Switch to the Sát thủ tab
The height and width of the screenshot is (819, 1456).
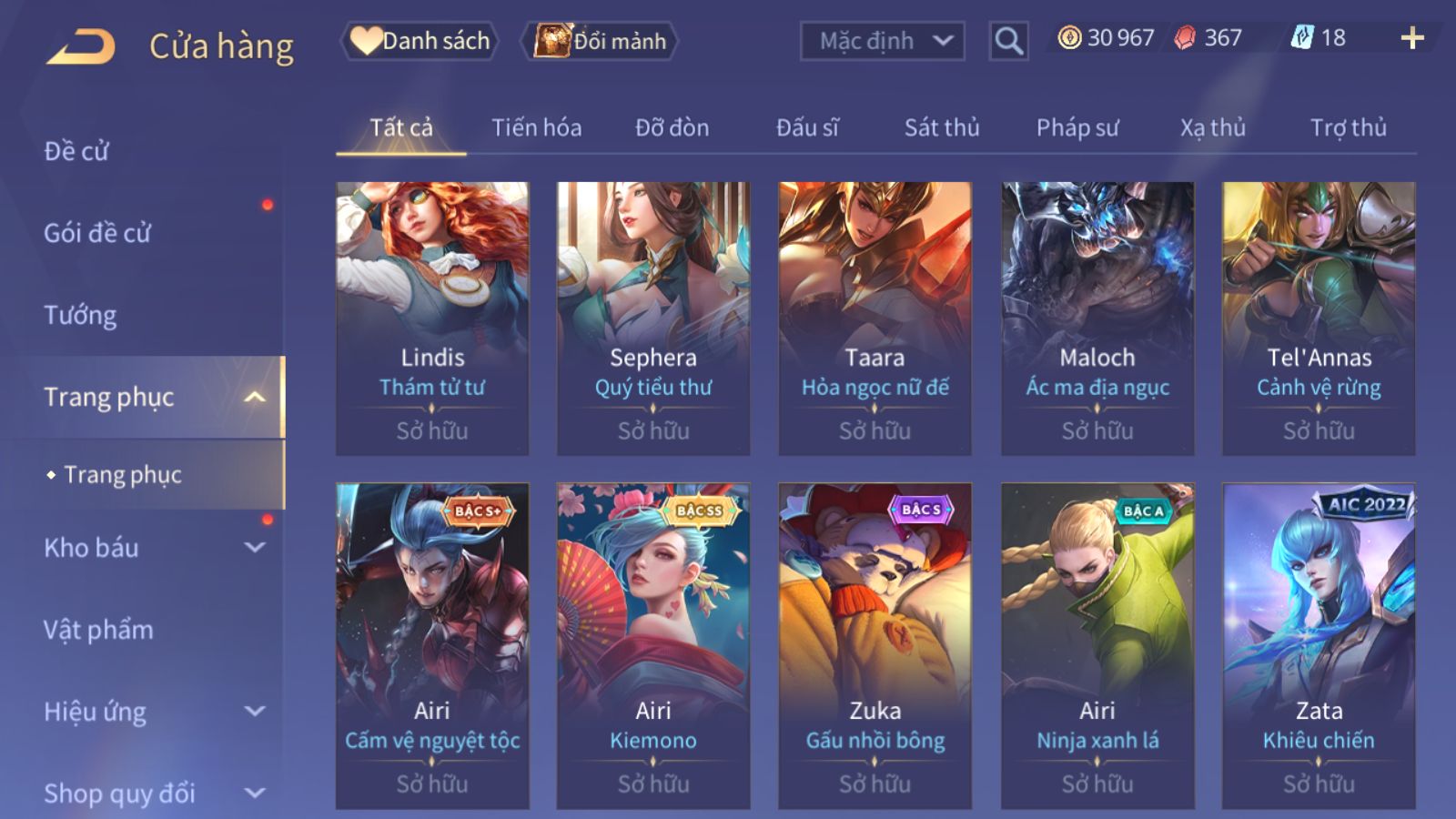942,127
